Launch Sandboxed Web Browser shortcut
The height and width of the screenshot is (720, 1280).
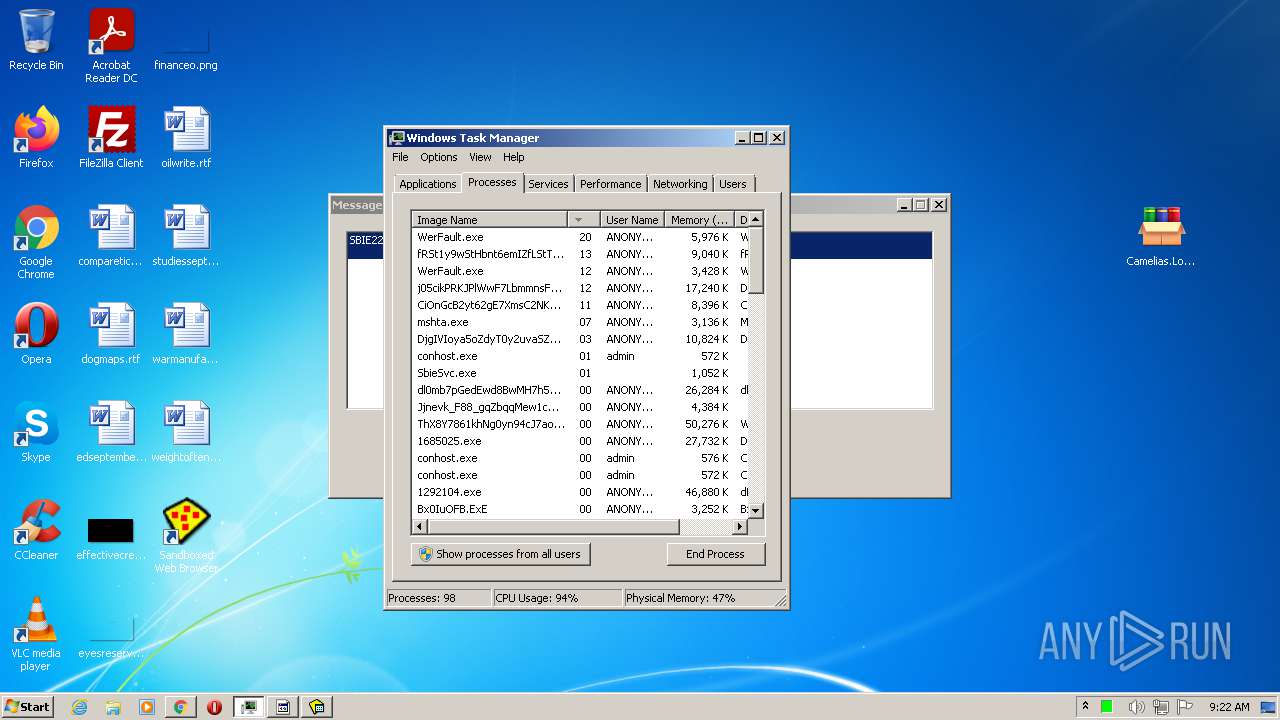pos(186,536)
